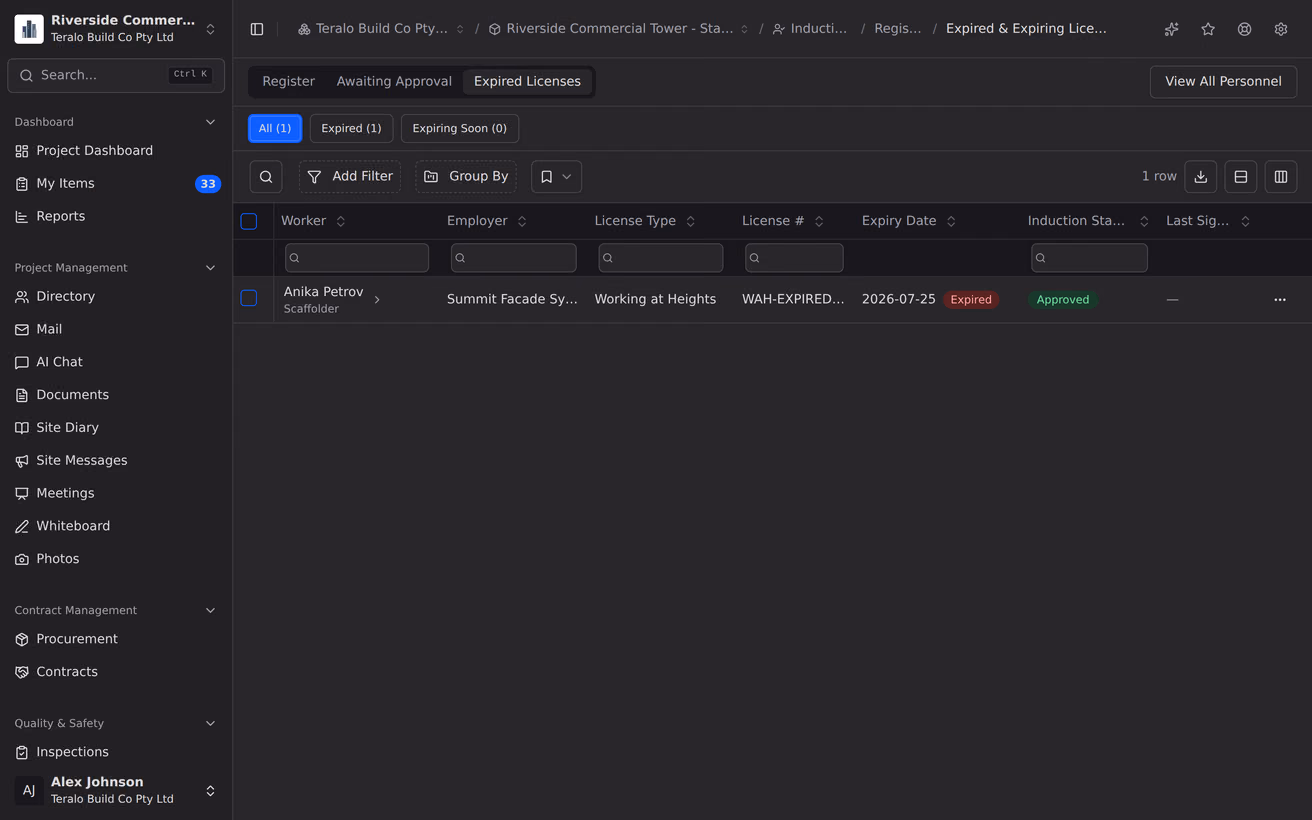This screenshot has width=1312, height=820.
Task: Click the Worker column filter field
Action: (x=357, y=258)
